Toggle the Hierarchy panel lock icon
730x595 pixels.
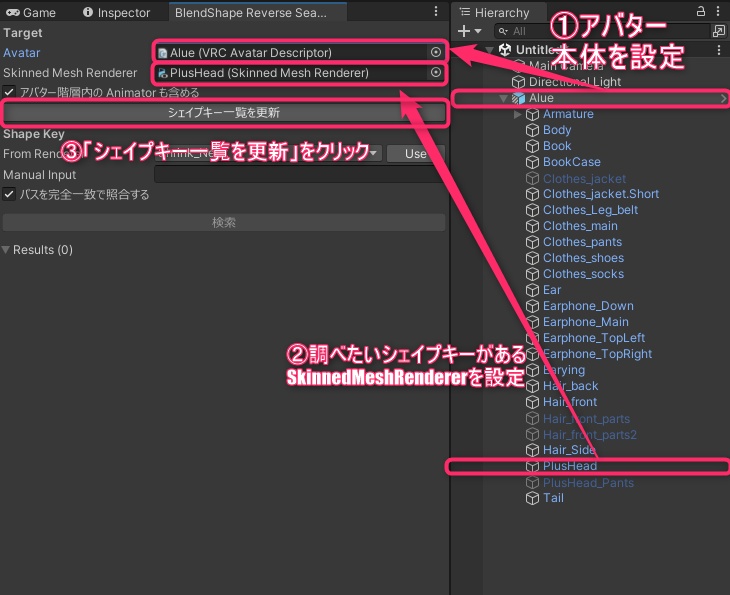point(701,11)
